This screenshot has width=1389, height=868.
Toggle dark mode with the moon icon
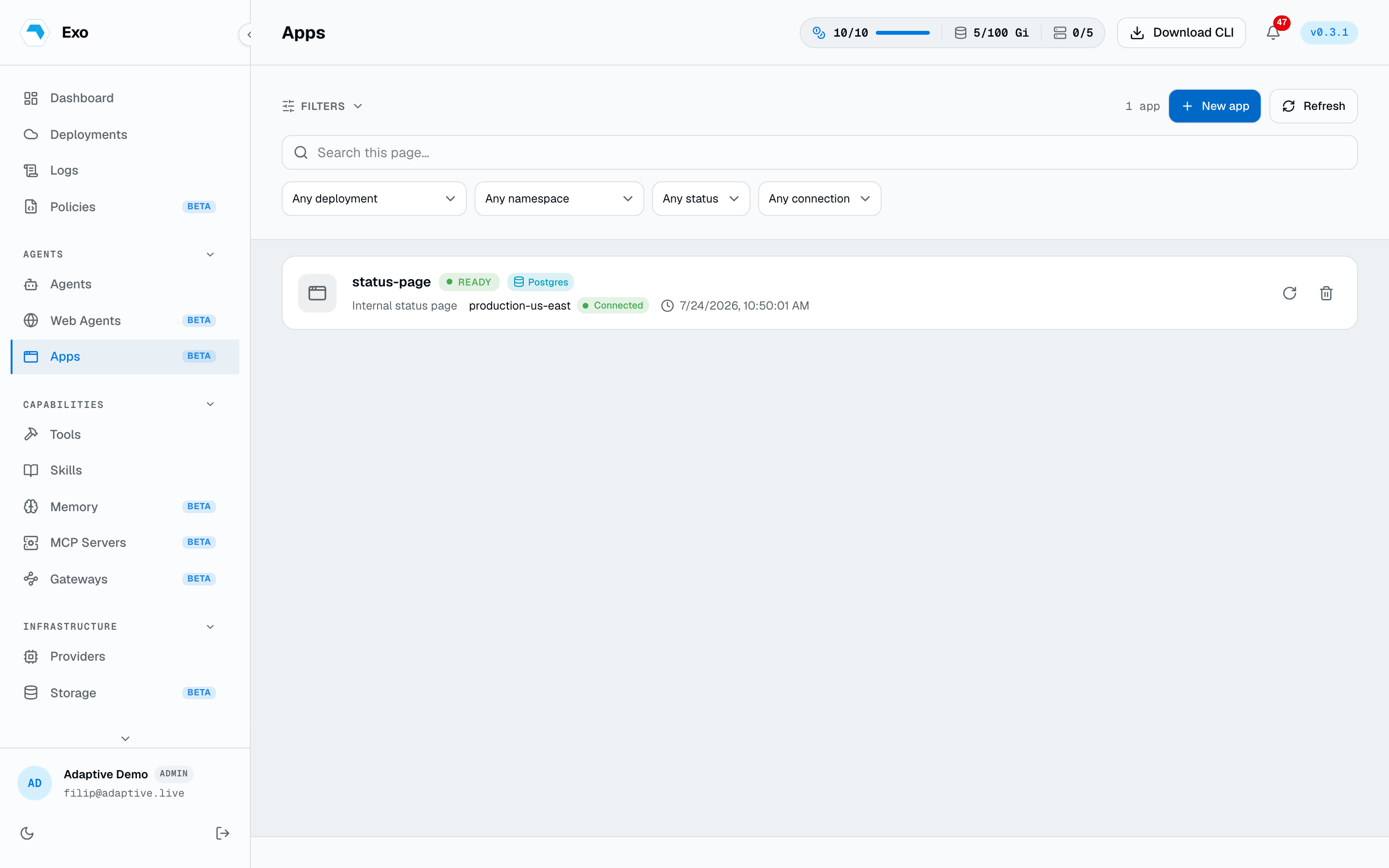(27, 833)
